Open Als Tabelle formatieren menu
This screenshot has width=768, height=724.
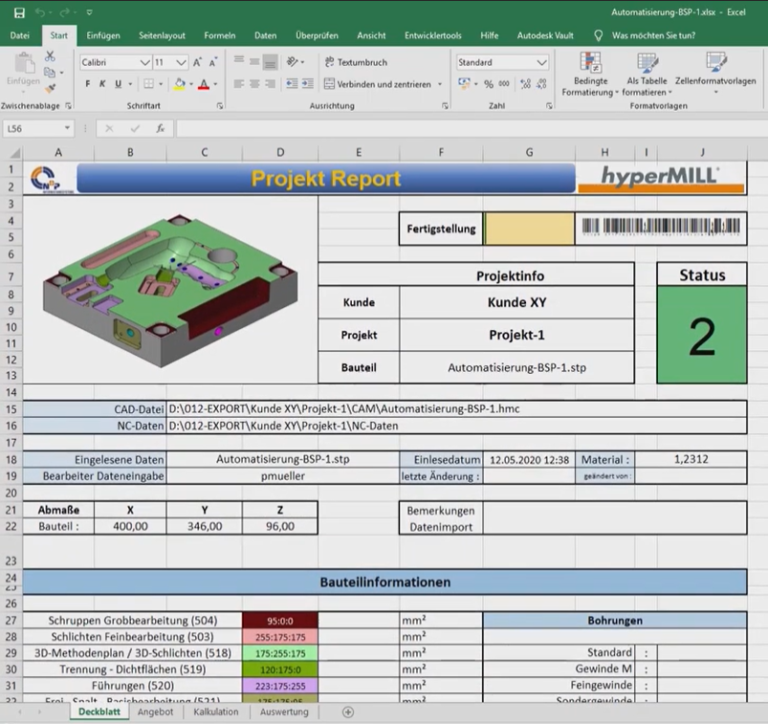coord(647,74)
